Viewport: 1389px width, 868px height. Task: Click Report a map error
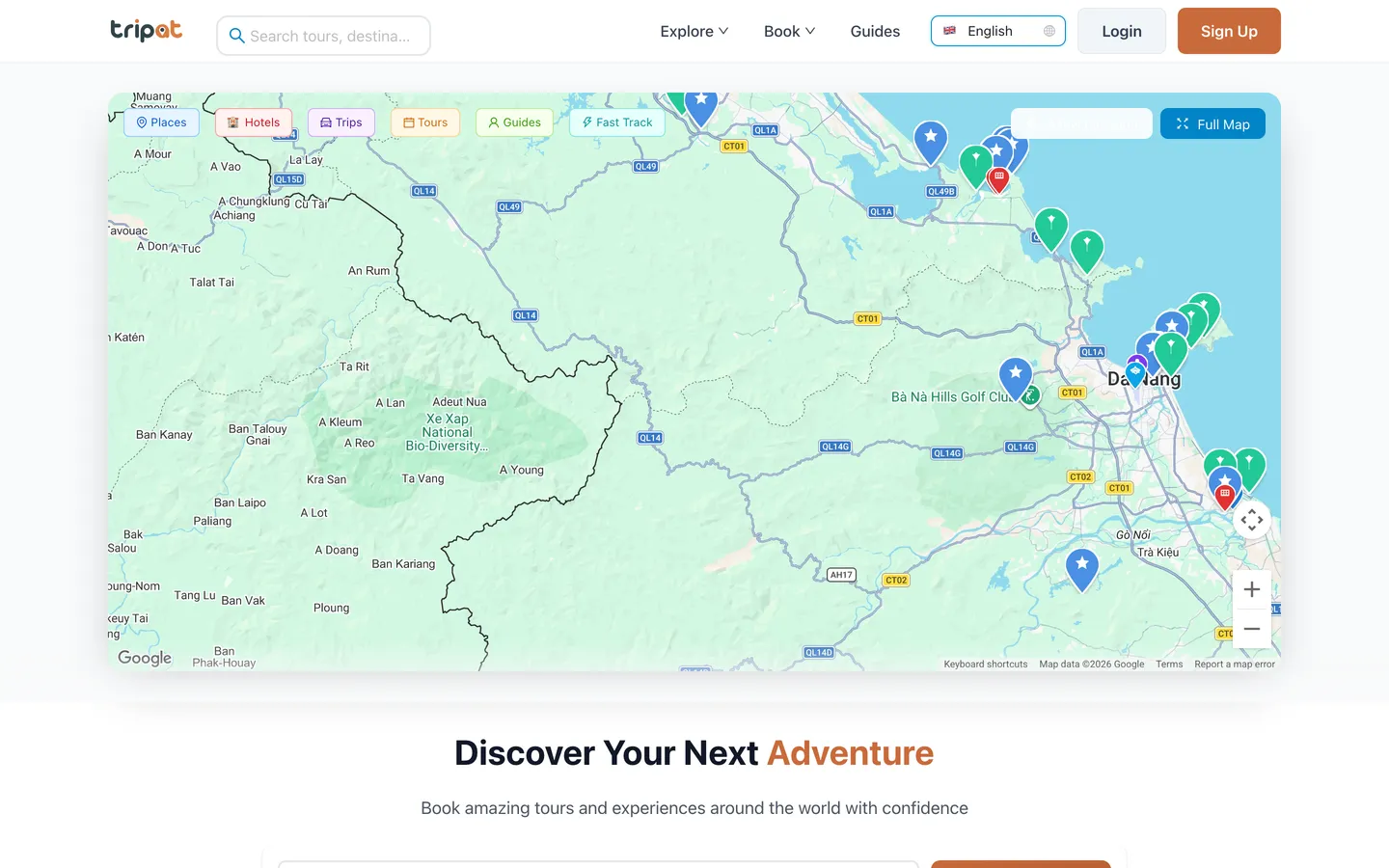point(1235,665)
